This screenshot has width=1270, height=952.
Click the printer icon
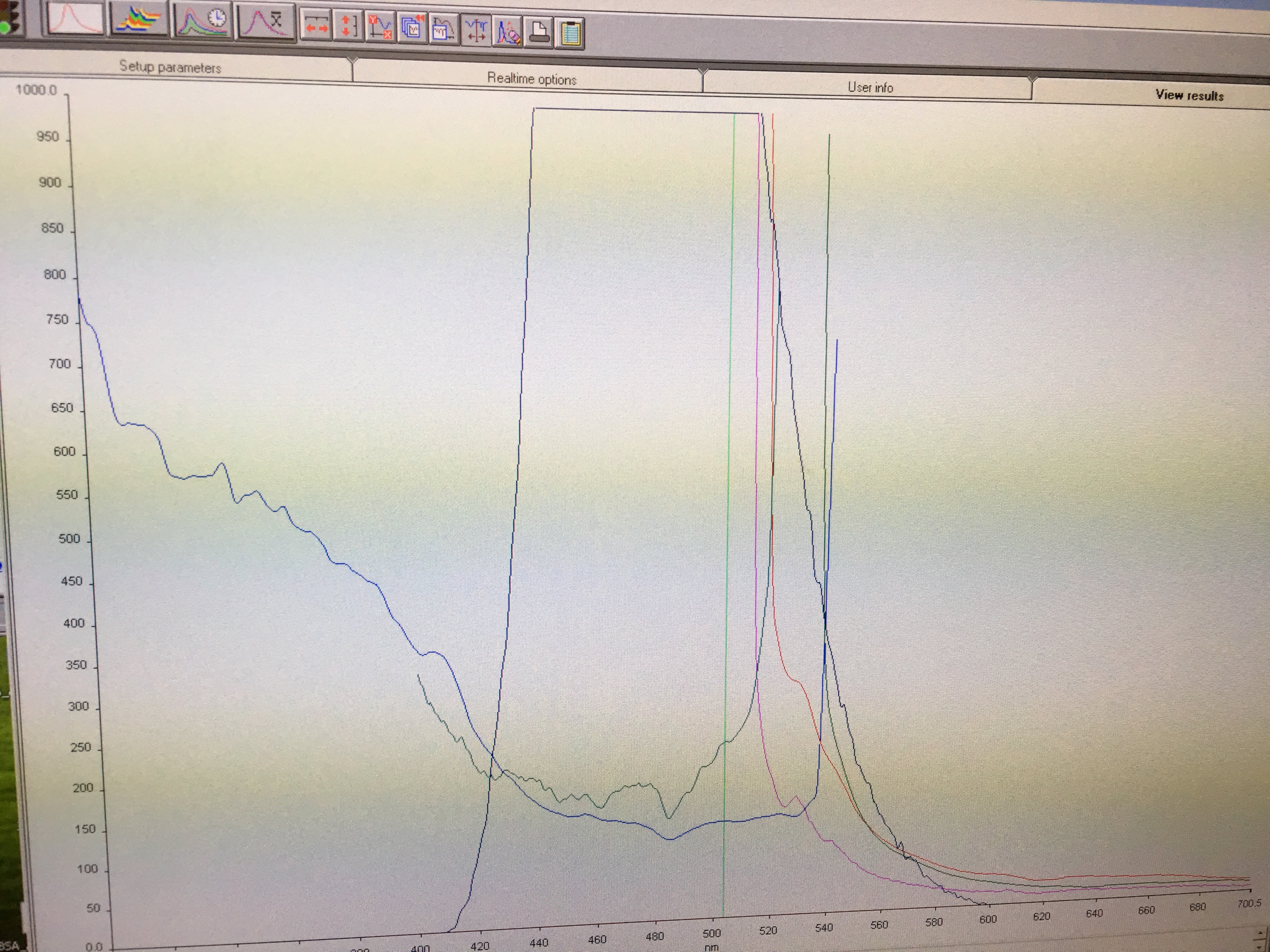coord(539,33)
